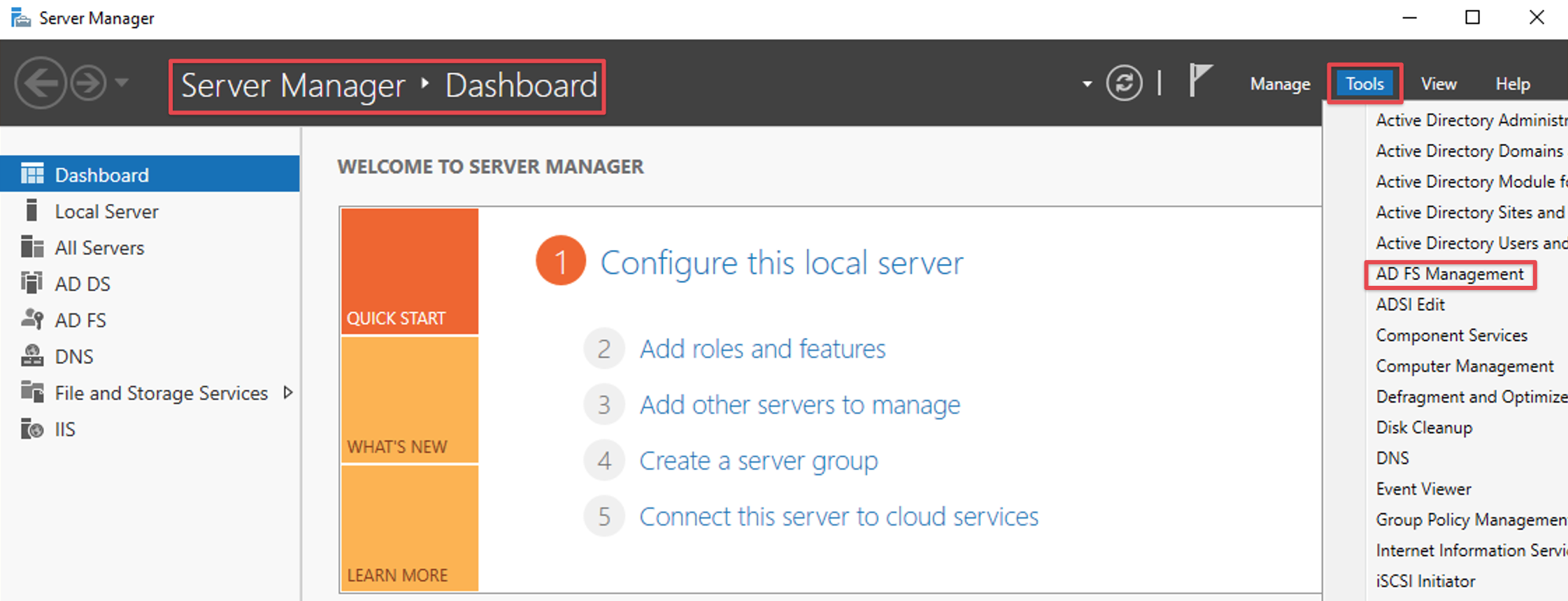Open the navigation history dropdown arrow
The height and width of the screenshot is (601, 1568).
click(122, 82)
